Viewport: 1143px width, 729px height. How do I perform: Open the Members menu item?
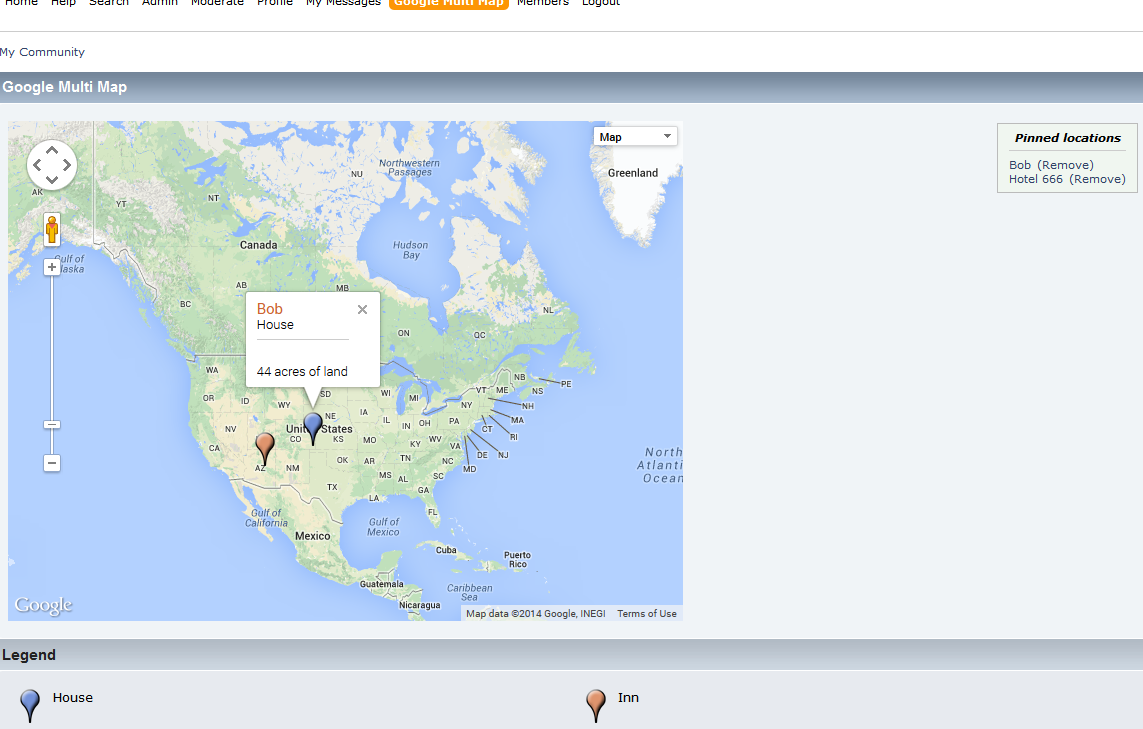point(542,3)
